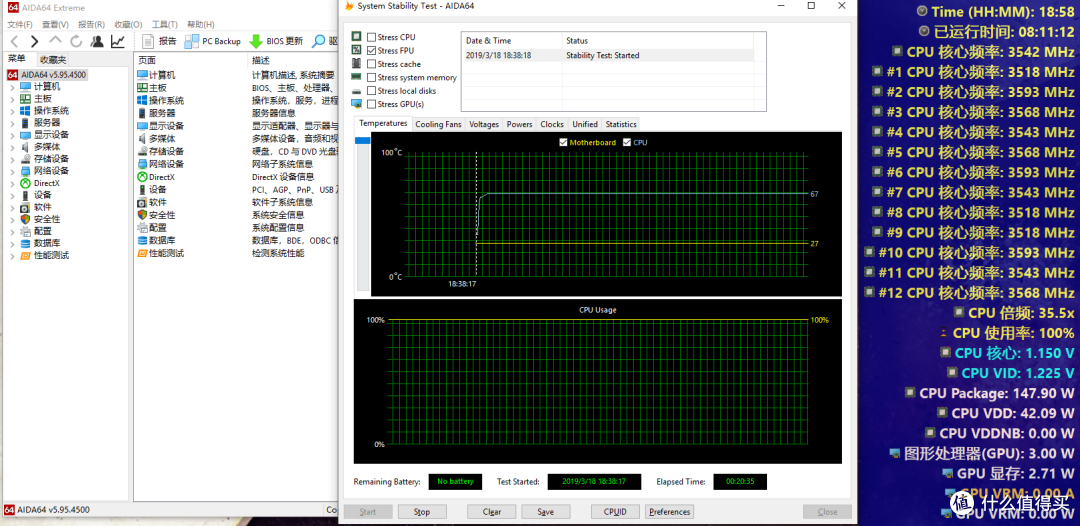This screenshot has width=1080, height=526.
Task: Open the 性能测试 icon in the page list
Action: pos(143,253)
